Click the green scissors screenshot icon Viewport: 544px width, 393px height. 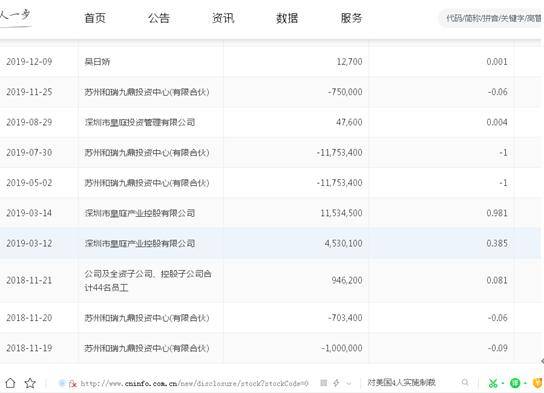point(493,383)
